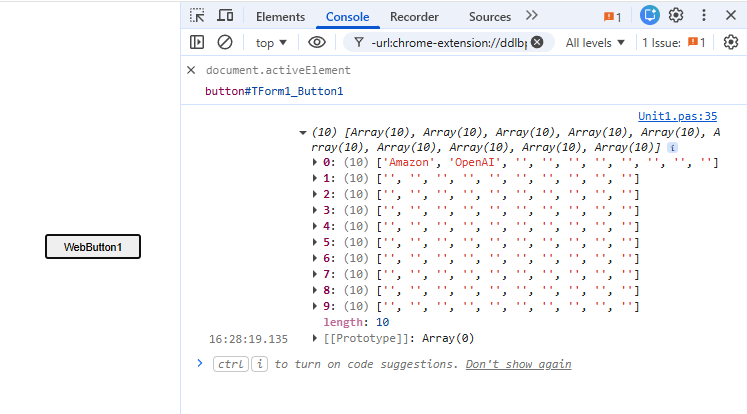Clear the filter text with X icon
This screenshot has width=747, height=414.
pyautogui.click(x=537, y=42)
